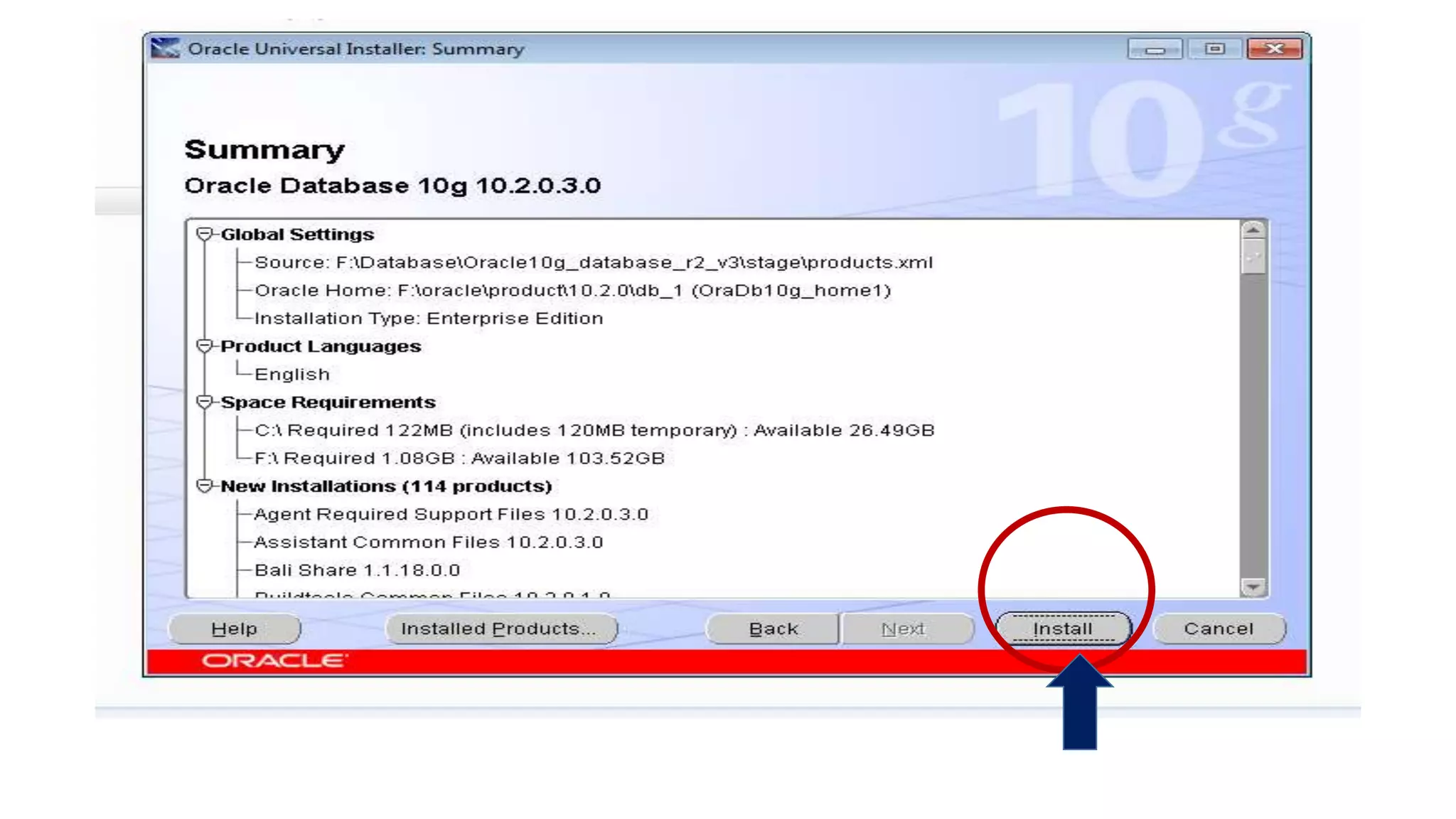Screen dimensions: 1456x819
Task: Collapse New Installations (114 products) node
Action: 205,486
